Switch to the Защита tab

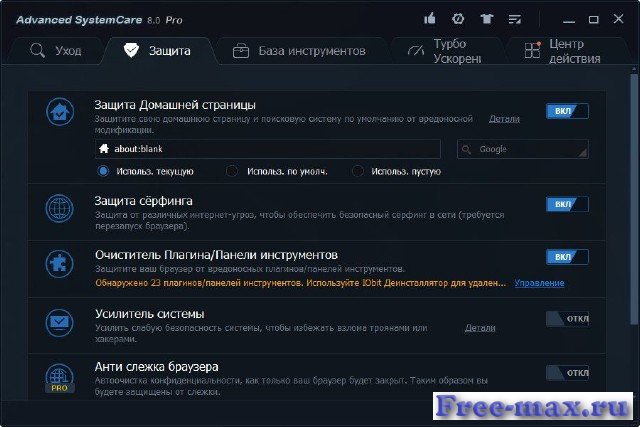[x=158, y=51]
